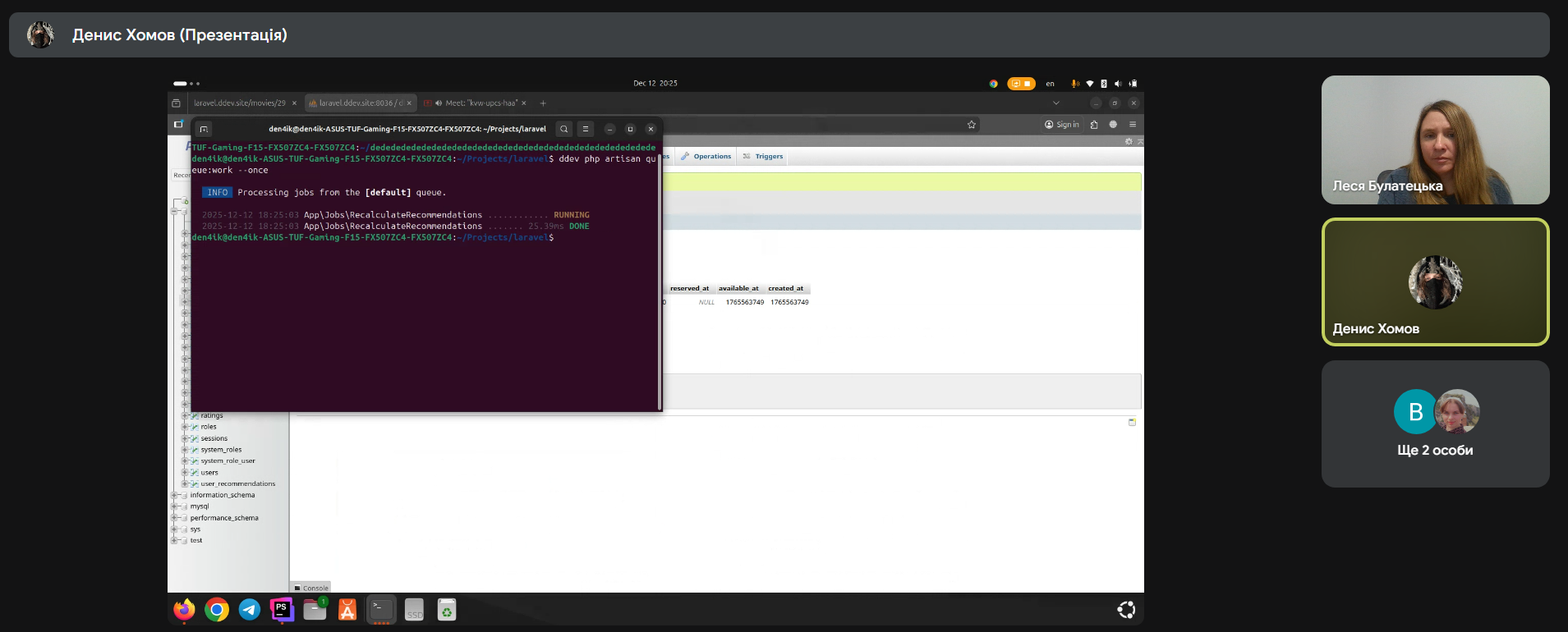Expand the information_schema database node
The image size is (1568, 632).
tap(174, 495)
